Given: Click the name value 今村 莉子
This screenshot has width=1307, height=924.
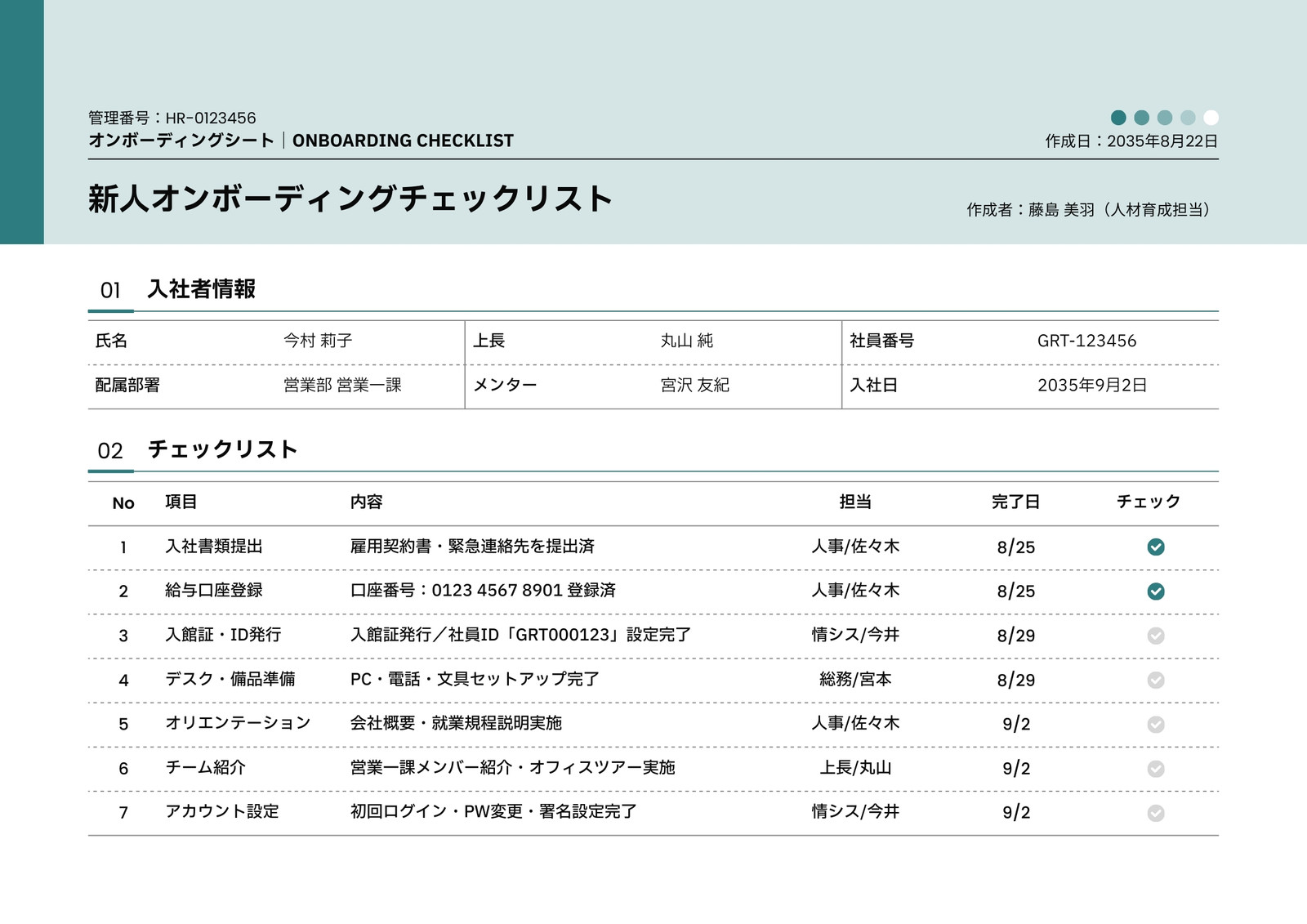Looking at the screenshot, I should 318,341.
